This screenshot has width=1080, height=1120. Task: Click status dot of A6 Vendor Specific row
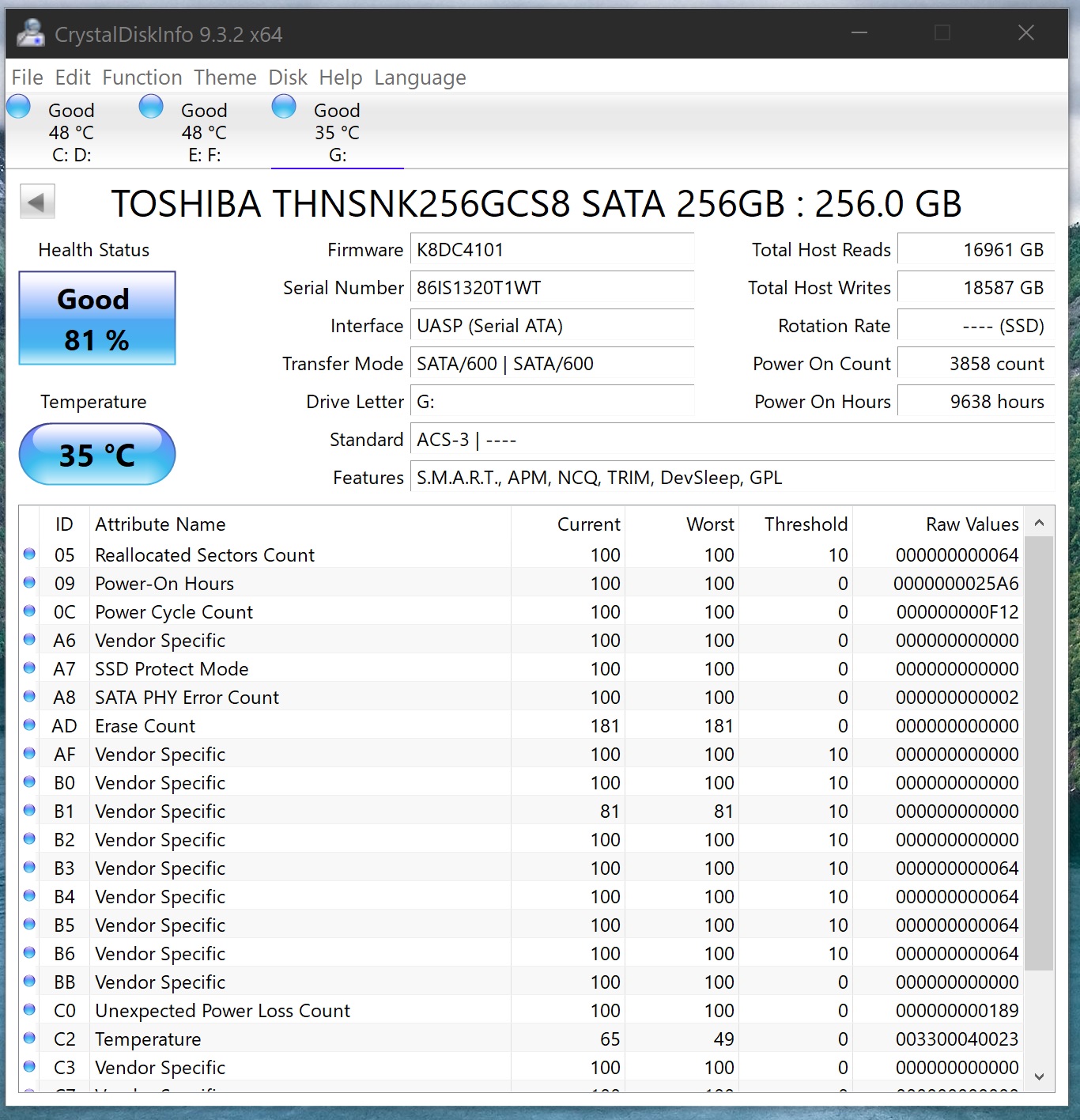click(x=29, y=639)
